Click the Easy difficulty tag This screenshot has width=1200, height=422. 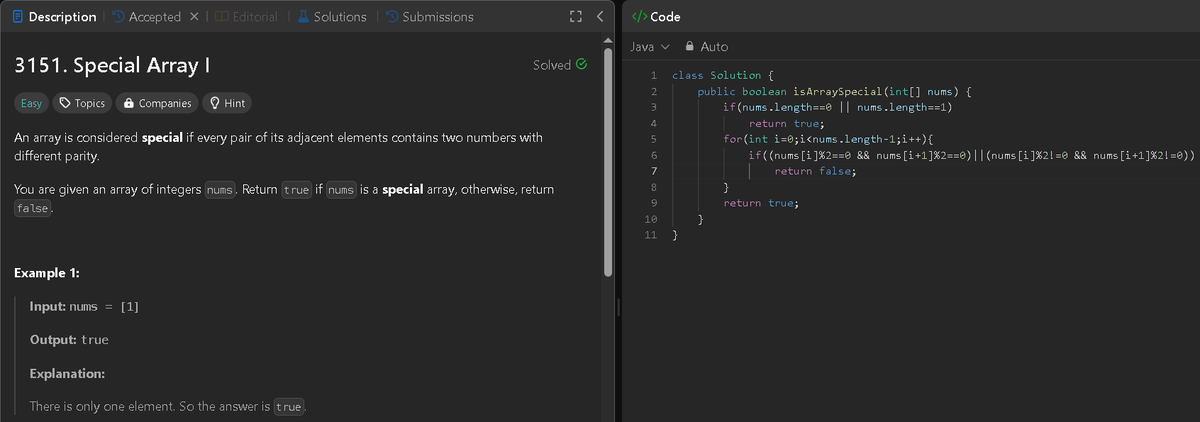[32, 103]
